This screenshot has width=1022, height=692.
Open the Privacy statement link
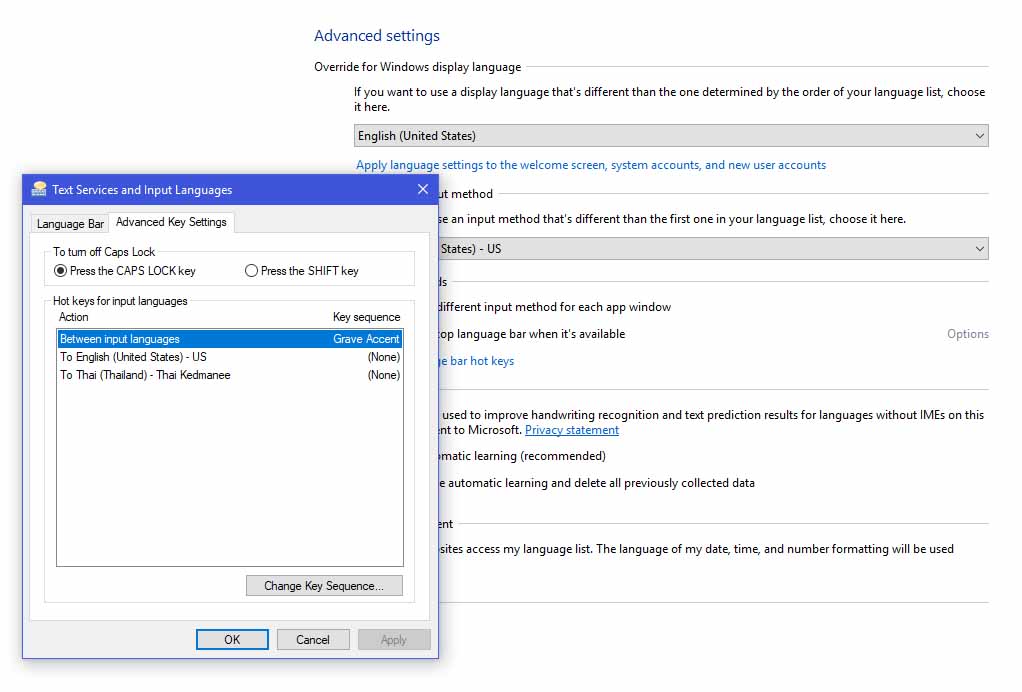(x=572, y=430)
